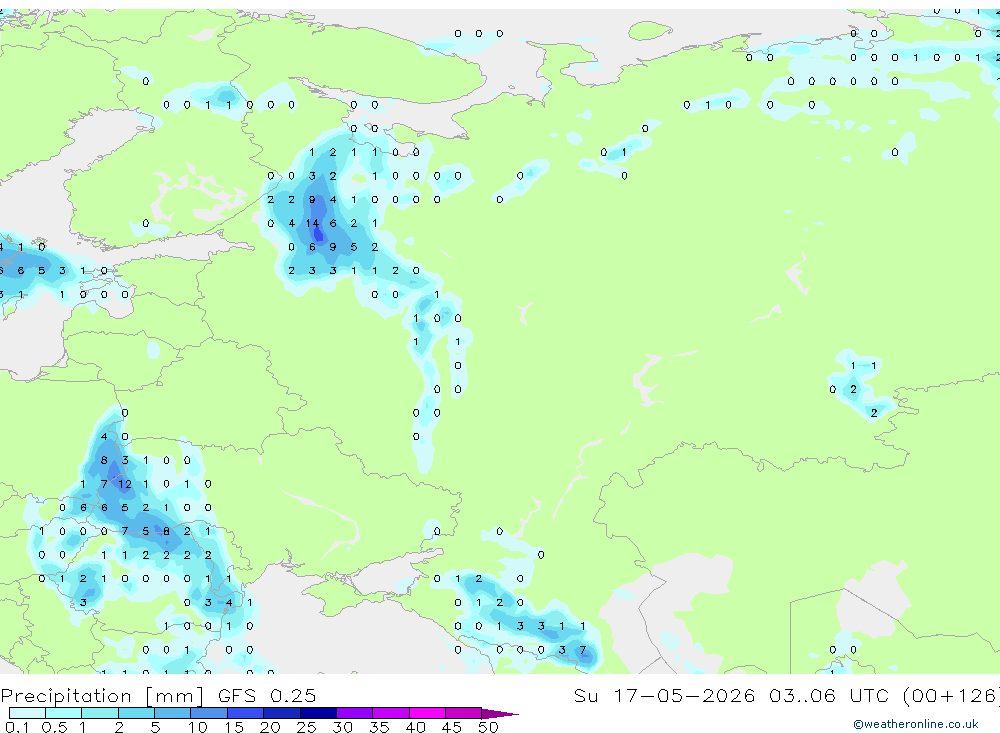
Task: Click the legend label '0.5'
Action: (54, 727)
